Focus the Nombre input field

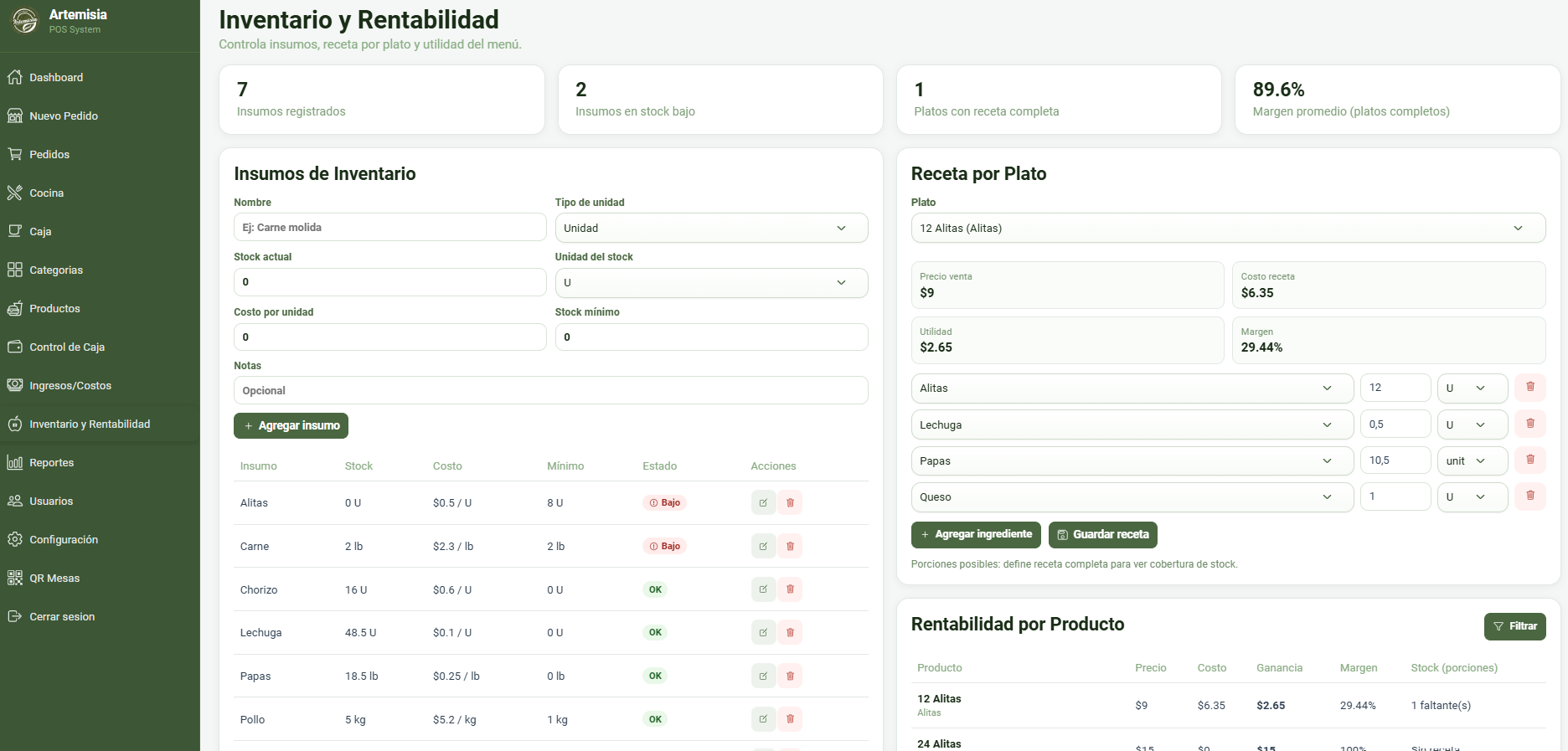click(389, 227)
